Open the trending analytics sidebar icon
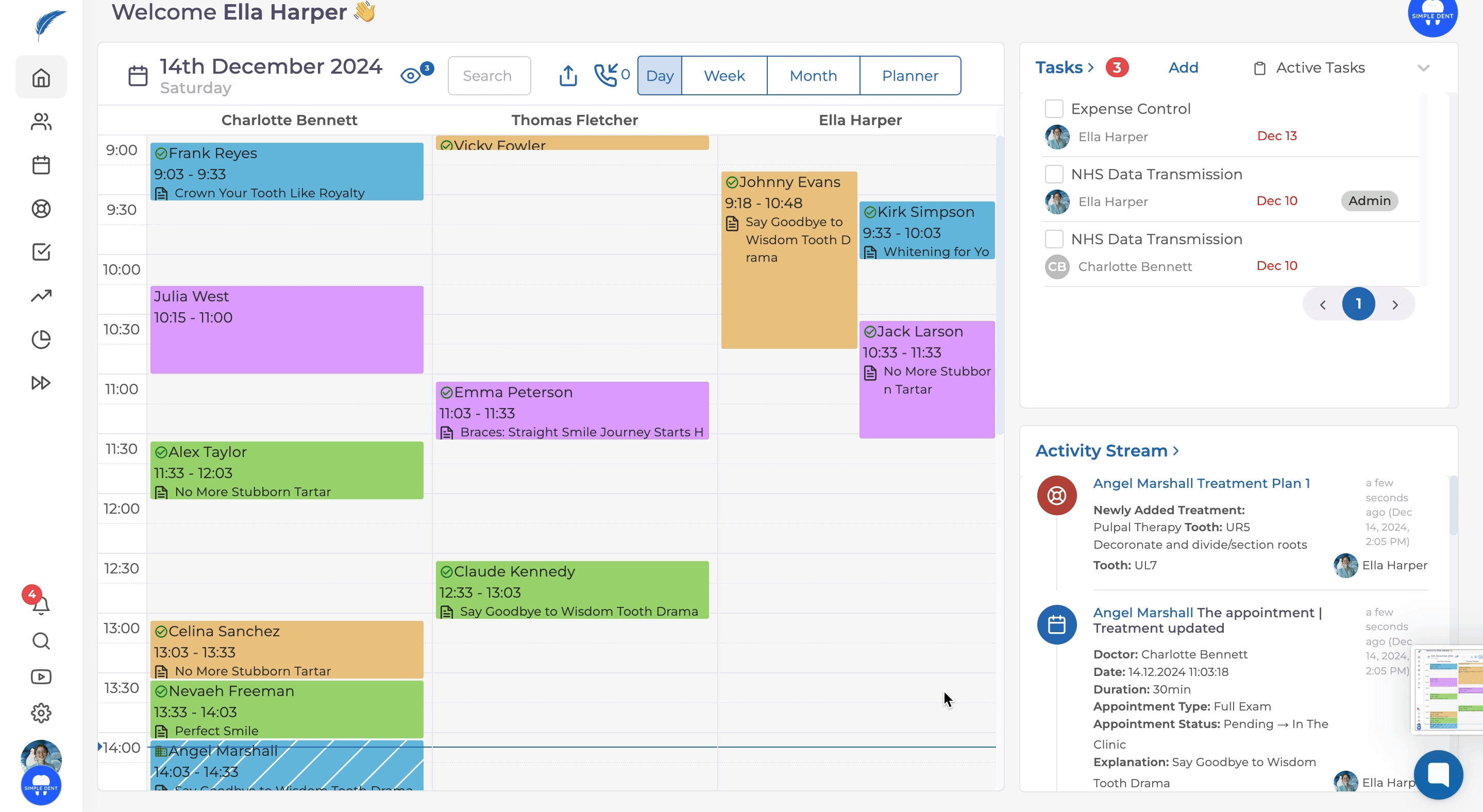1483x812 pixels. [x=41, y=296]
